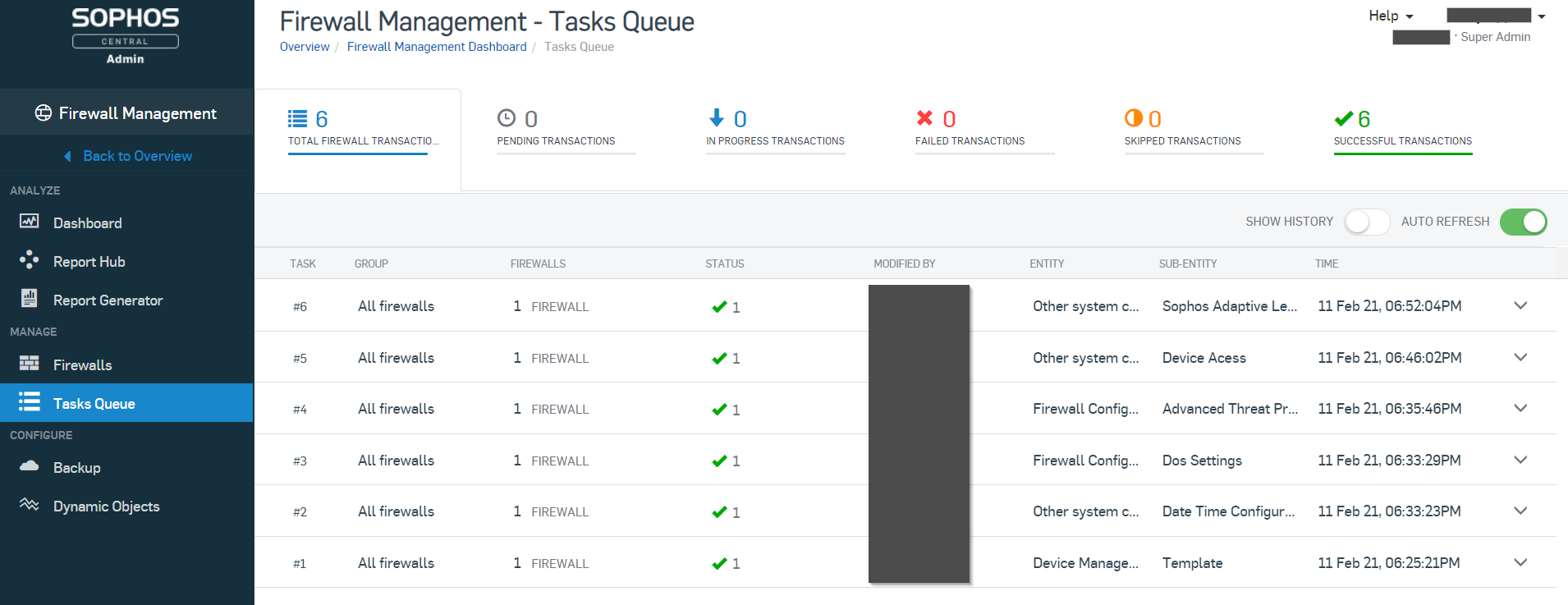Click the '11 Feb 21, 06:52:04PM' time cell
This screenshot has height=605, width=1568.
coord(1390,306)
